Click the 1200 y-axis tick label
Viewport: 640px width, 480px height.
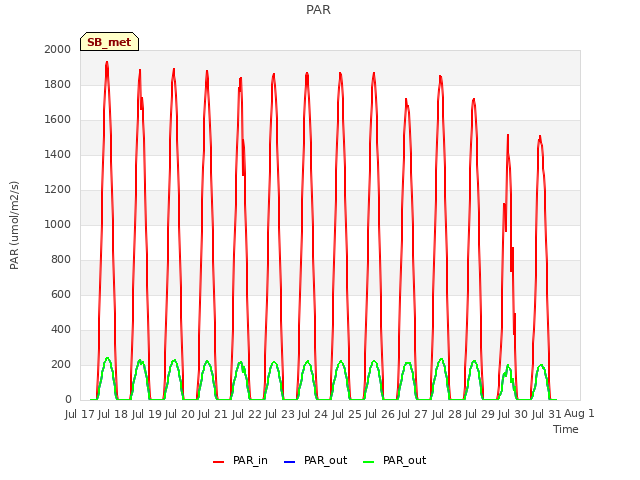(x=58, y=189)
